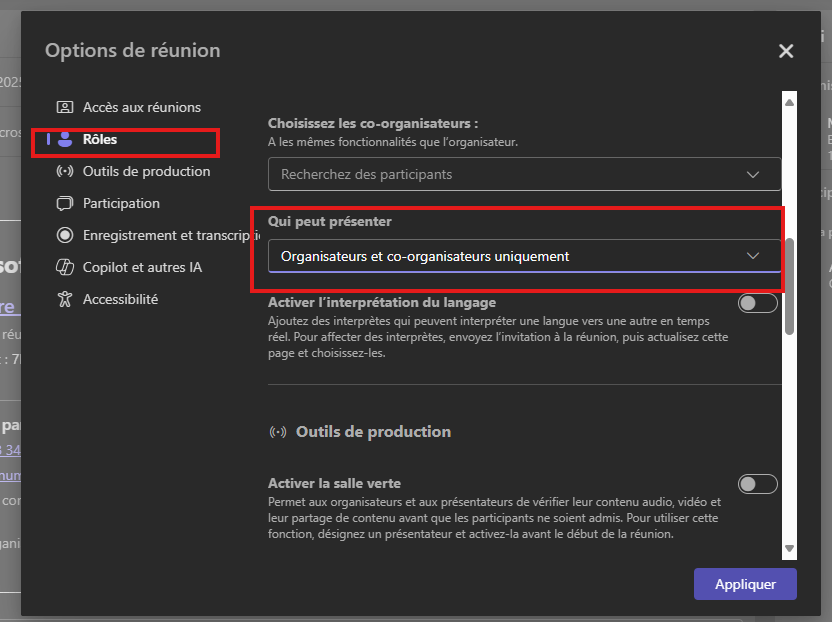832x622 pixels.
Task: Open the Qui peut présenter dropdown
Action: (x=524, y=256)
